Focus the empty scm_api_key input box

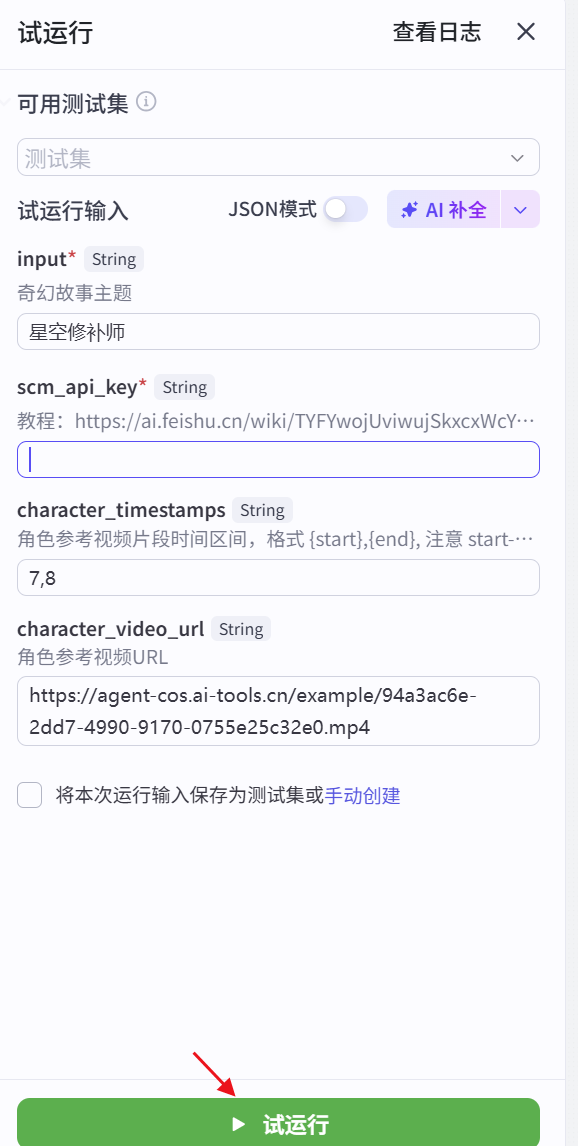(x=278, y=459)
